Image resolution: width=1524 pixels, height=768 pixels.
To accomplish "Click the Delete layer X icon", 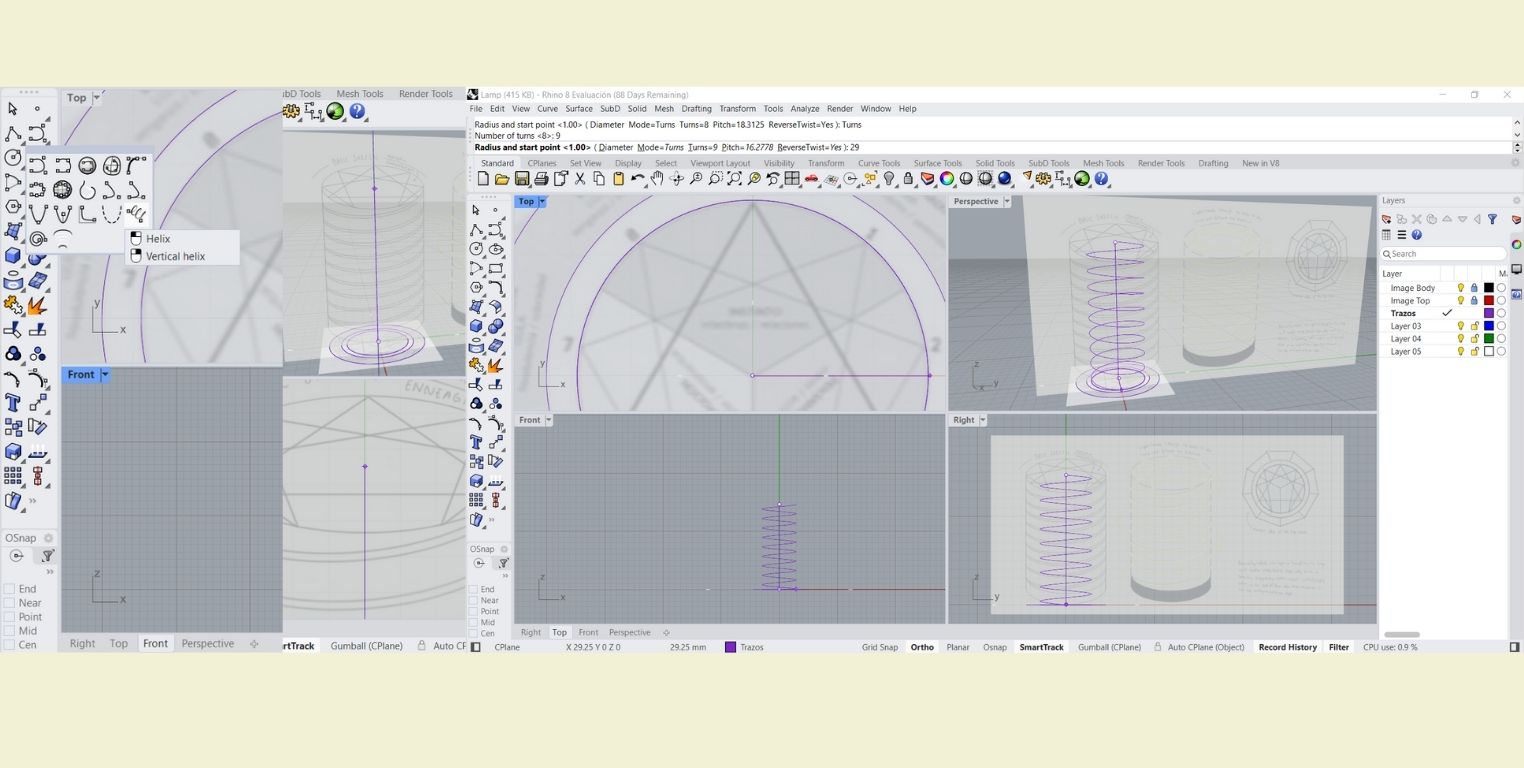I will (1417, 219).
